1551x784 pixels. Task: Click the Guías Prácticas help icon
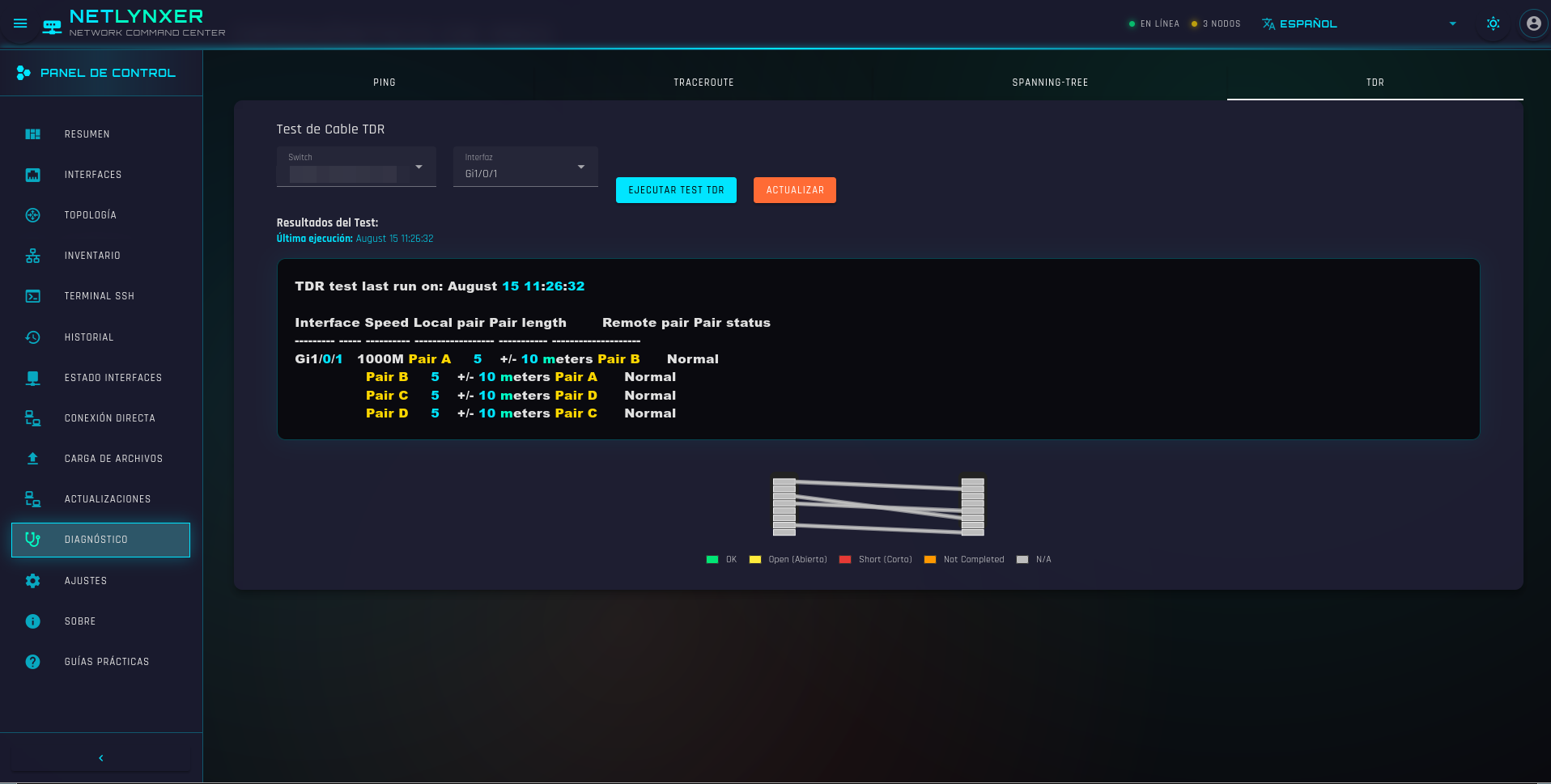click(x=32, y=662)
